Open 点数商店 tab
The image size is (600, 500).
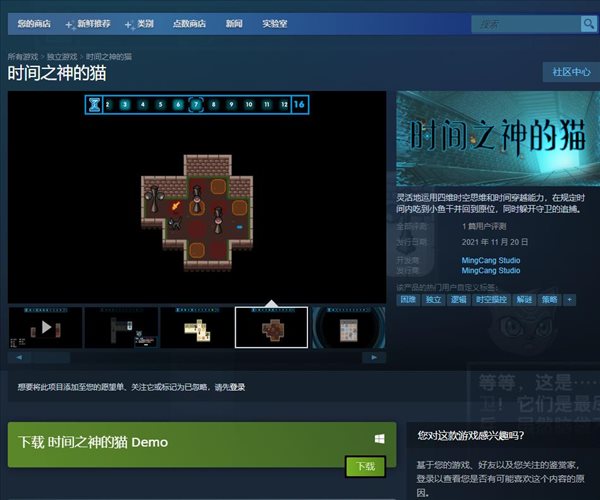coord(189,24)
